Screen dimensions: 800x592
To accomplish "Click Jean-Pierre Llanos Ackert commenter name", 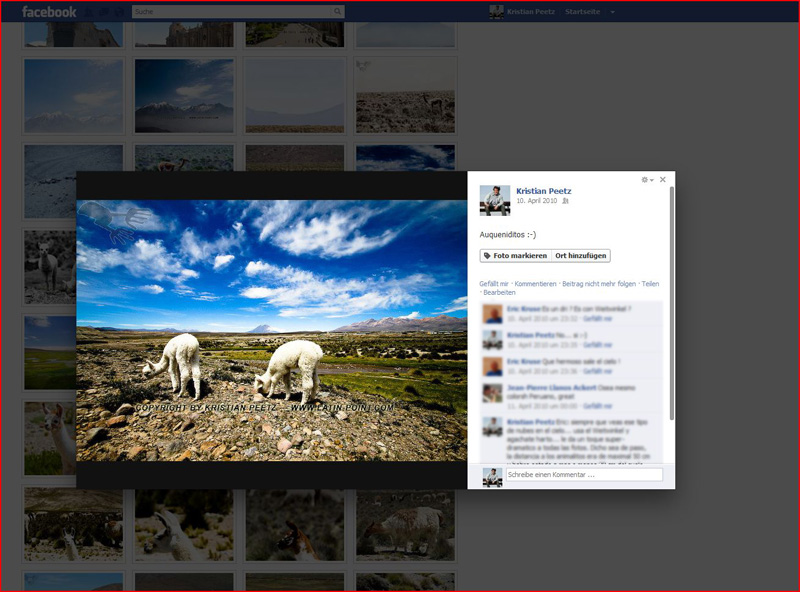I will (x=552, y=388).
